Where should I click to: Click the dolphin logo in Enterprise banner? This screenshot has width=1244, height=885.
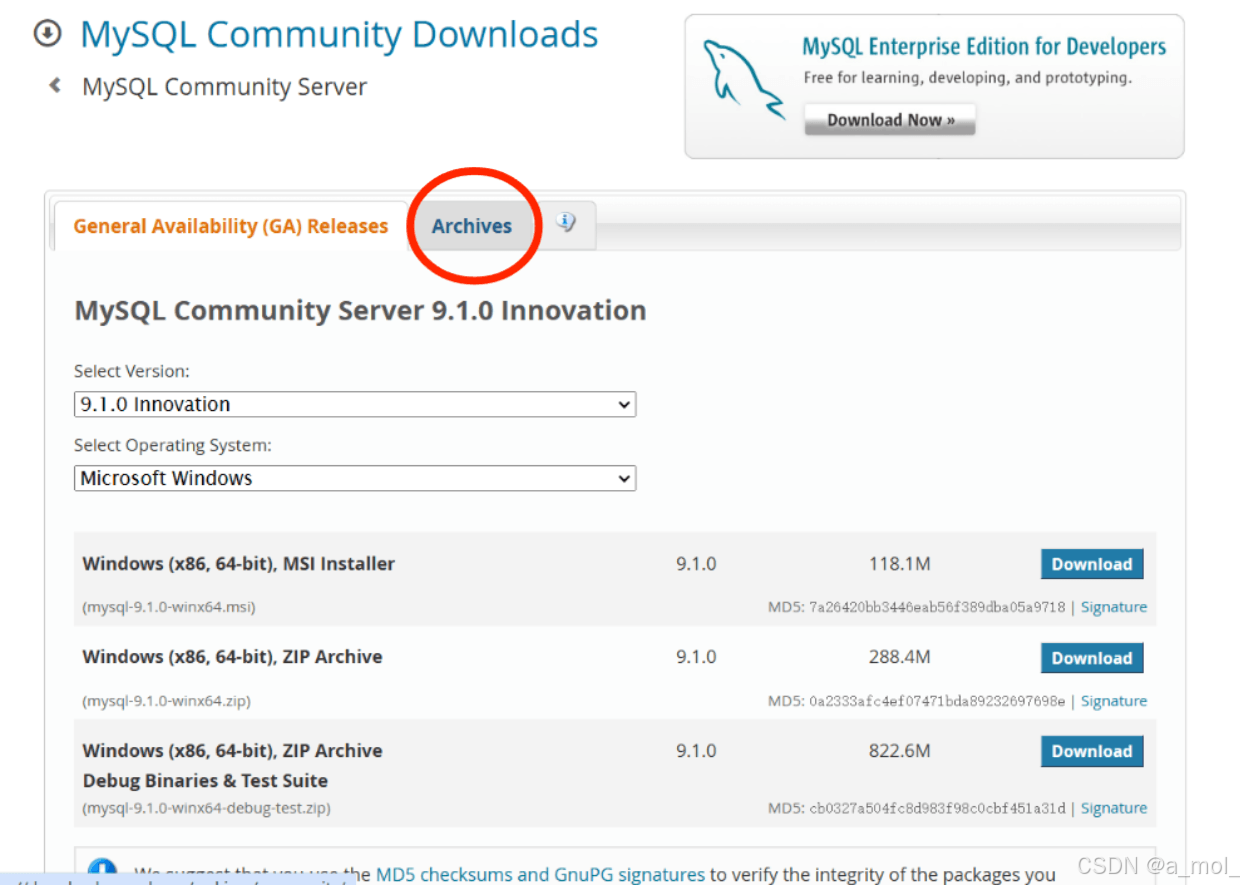743,80
